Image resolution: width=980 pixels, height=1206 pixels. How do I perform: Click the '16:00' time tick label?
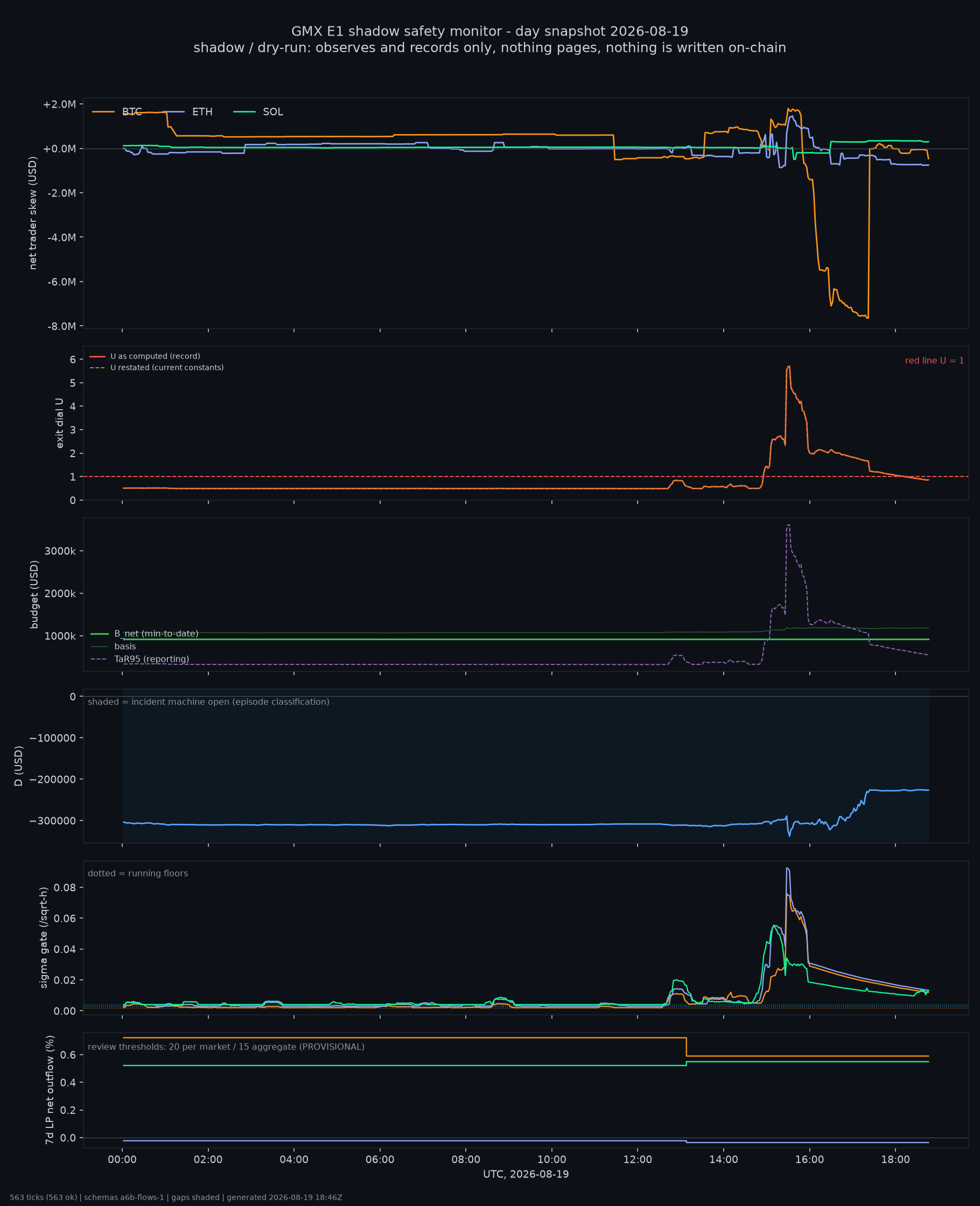(x=809, y=1160)
